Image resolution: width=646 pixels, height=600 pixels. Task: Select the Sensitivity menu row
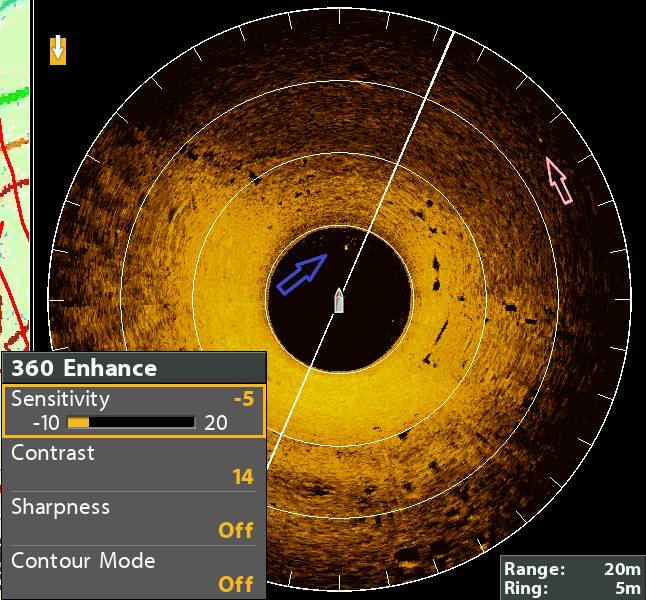click(133, 410)
